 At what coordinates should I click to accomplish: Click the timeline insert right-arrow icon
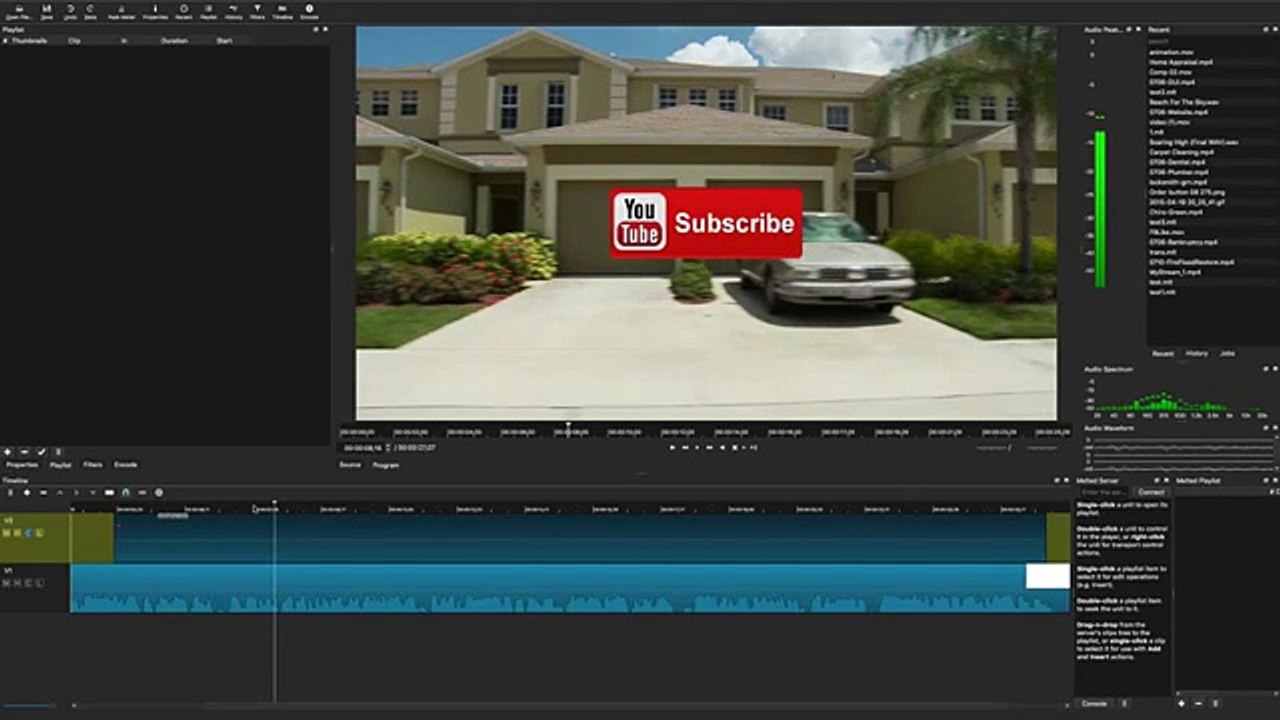pyautogui.click(x=76, y=492)
